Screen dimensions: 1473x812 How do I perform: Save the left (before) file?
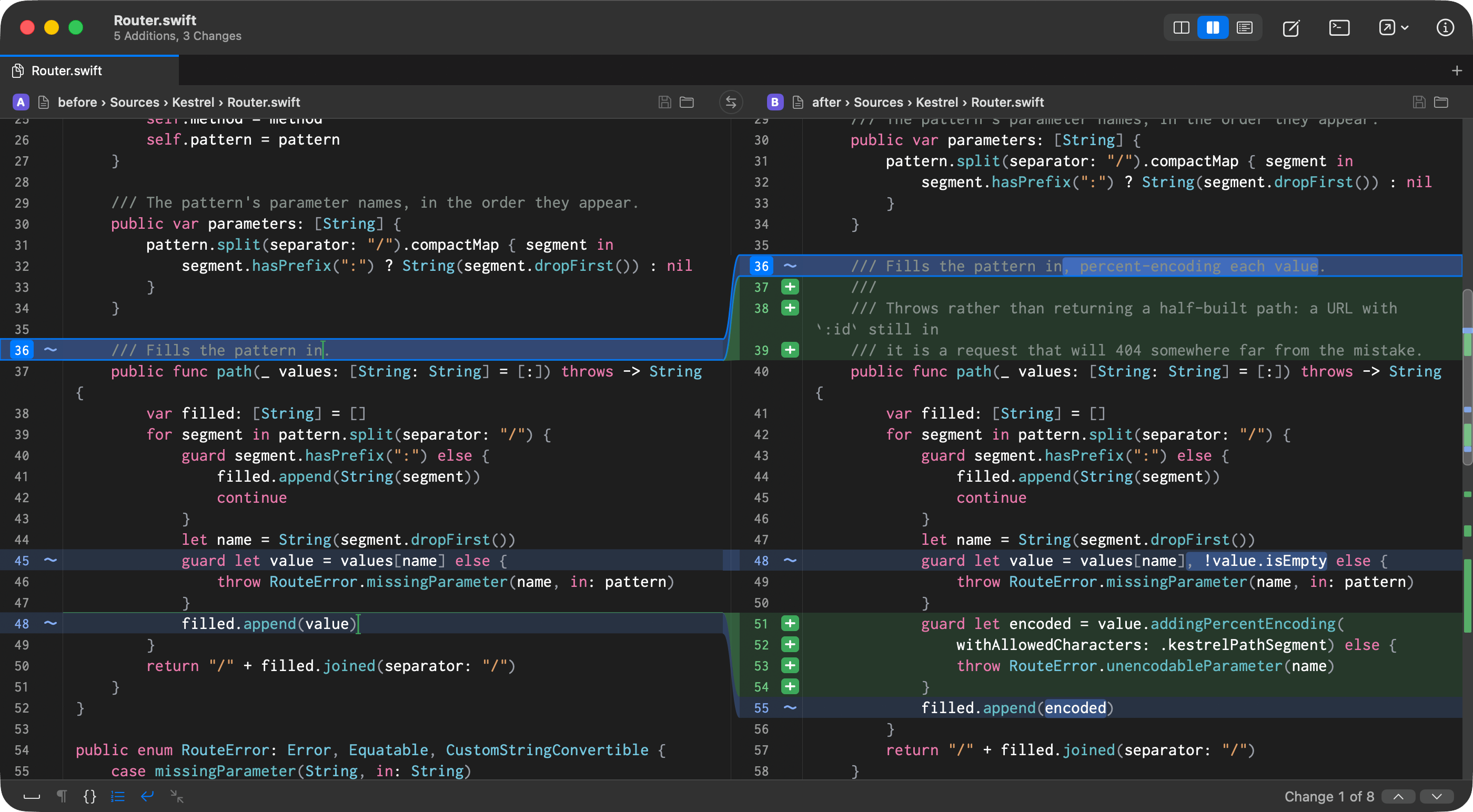tap(664, 102)
